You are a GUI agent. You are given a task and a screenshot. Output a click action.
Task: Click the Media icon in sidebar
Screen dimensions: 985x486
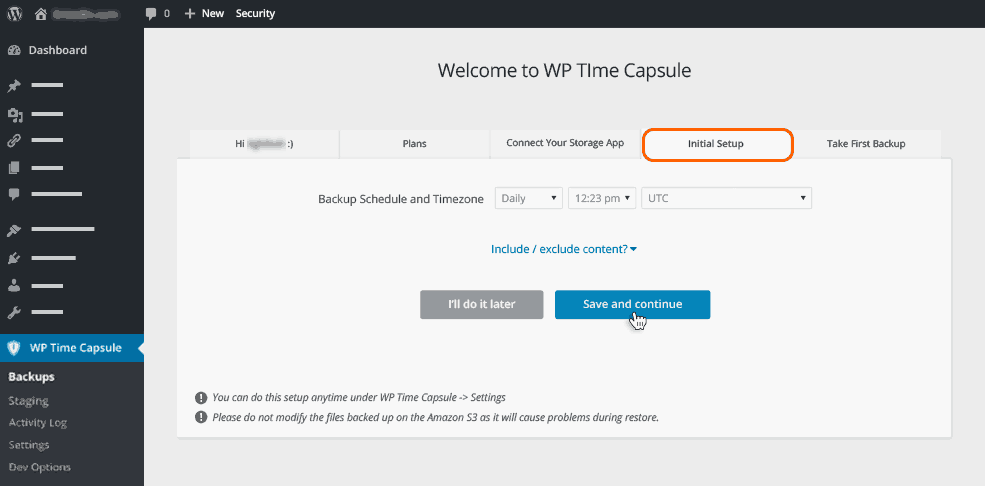click(14, 114)
